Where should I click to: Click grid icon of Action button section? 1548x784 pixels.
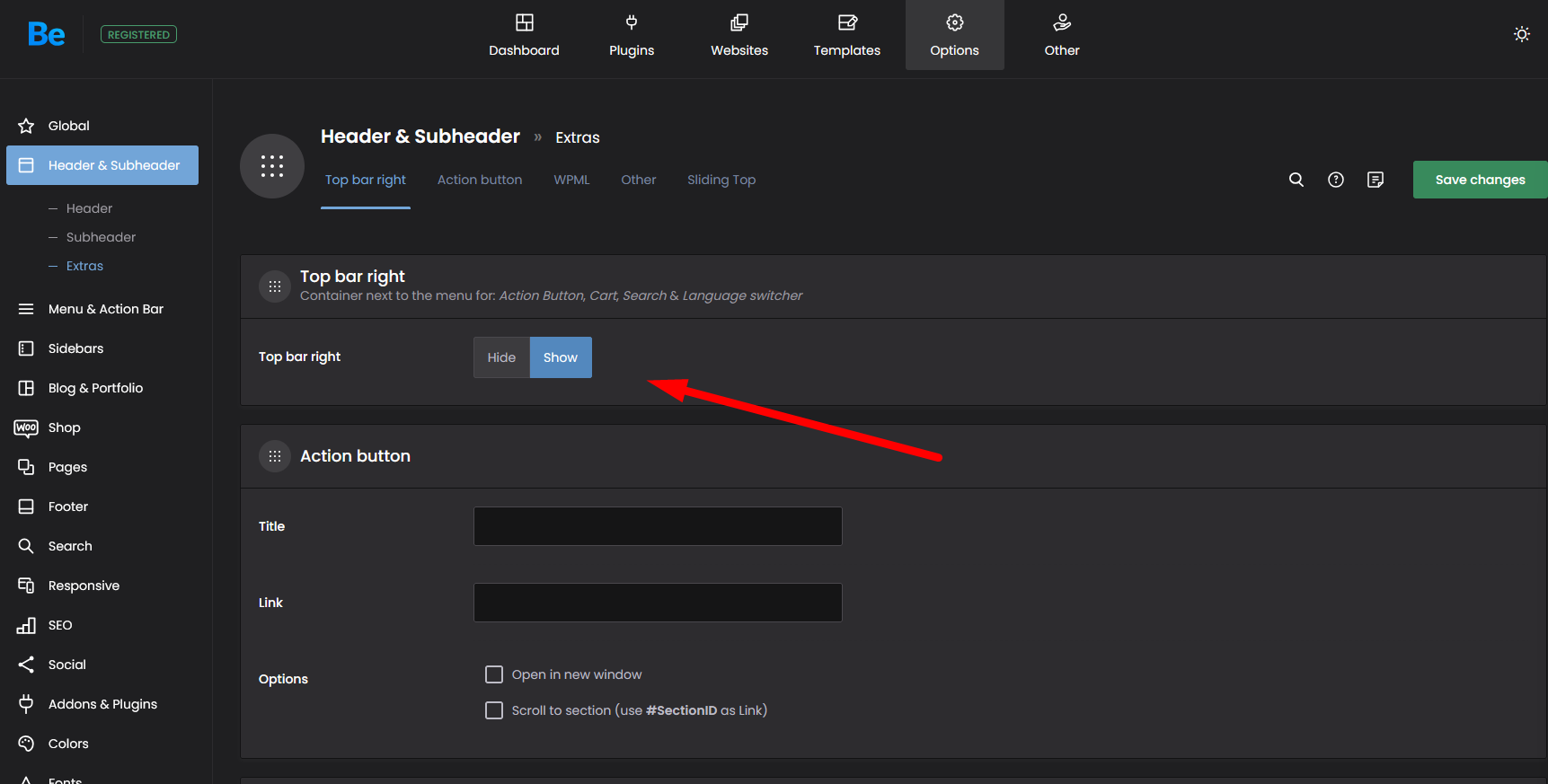275,456
